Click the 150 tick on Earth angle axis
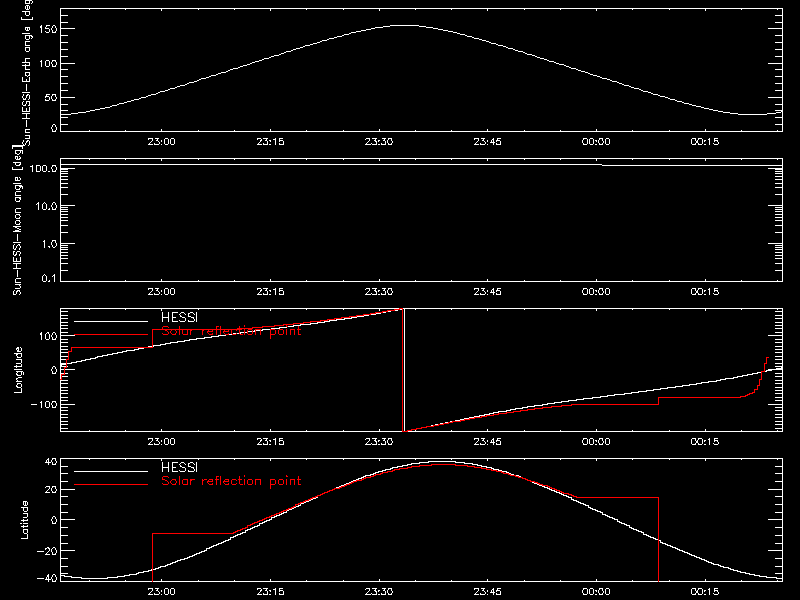The image size is (800, 600). [50, 29]
